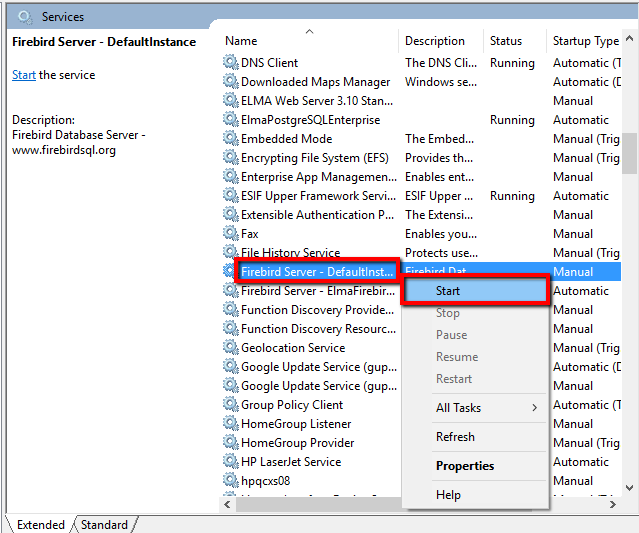Click the vertical scrollbar down arrow

pyautogui.click(x=630, y=488)
